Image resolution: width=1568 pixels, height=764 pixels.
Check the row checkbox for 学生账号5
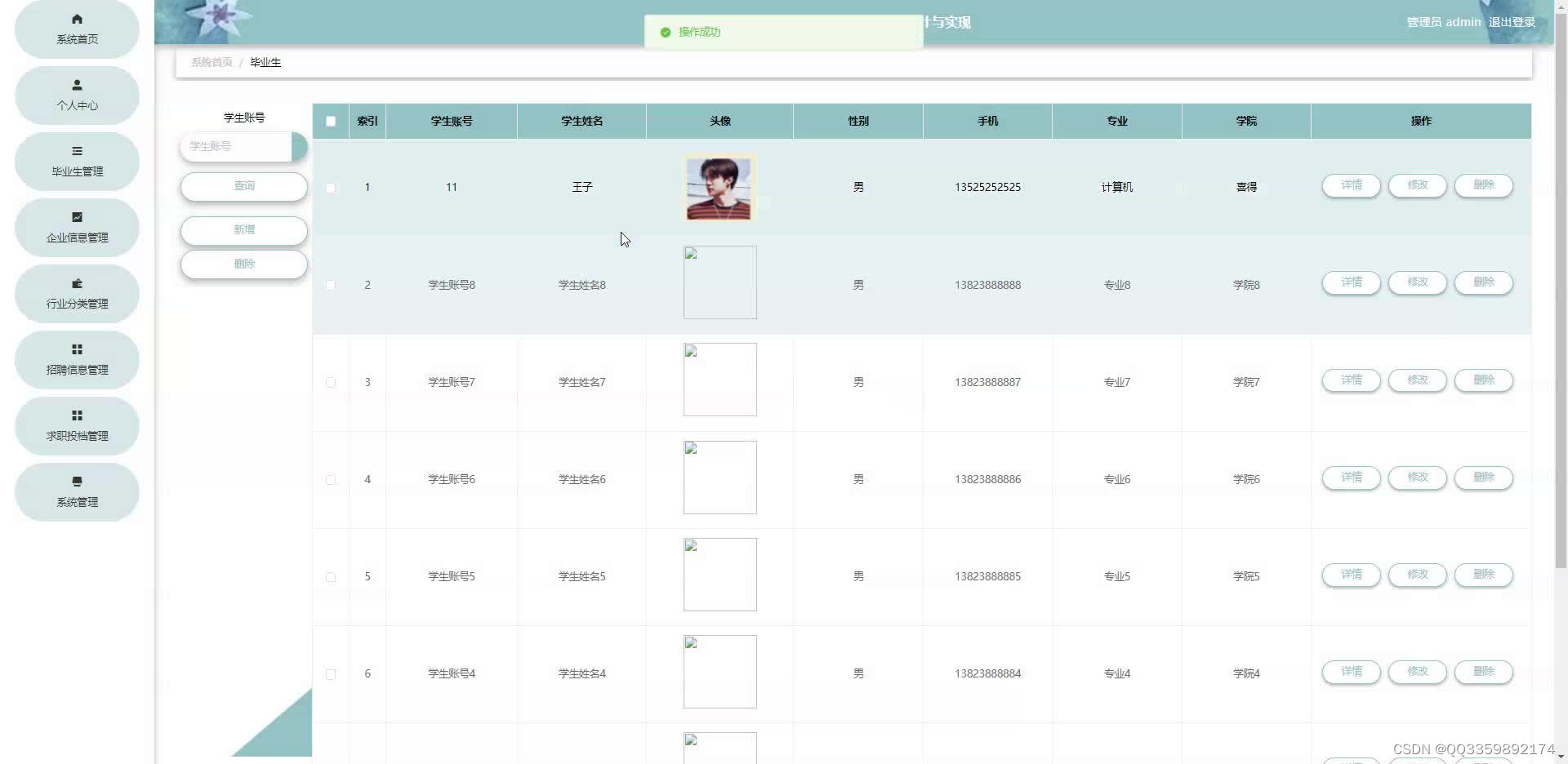pyautogui.click(x=331, y=577)
